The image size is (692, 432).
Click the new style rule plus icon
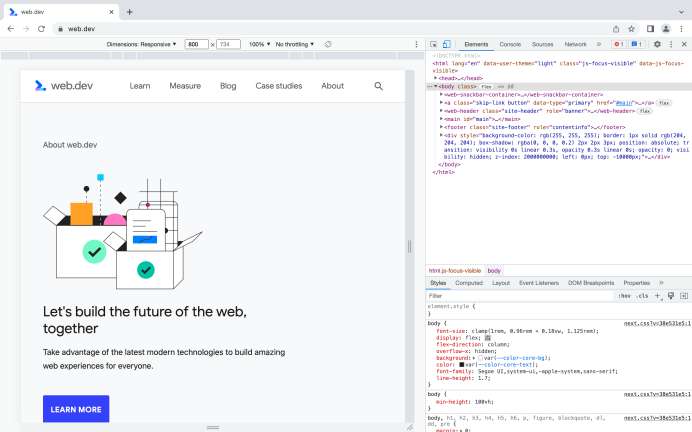coord(657,296)
